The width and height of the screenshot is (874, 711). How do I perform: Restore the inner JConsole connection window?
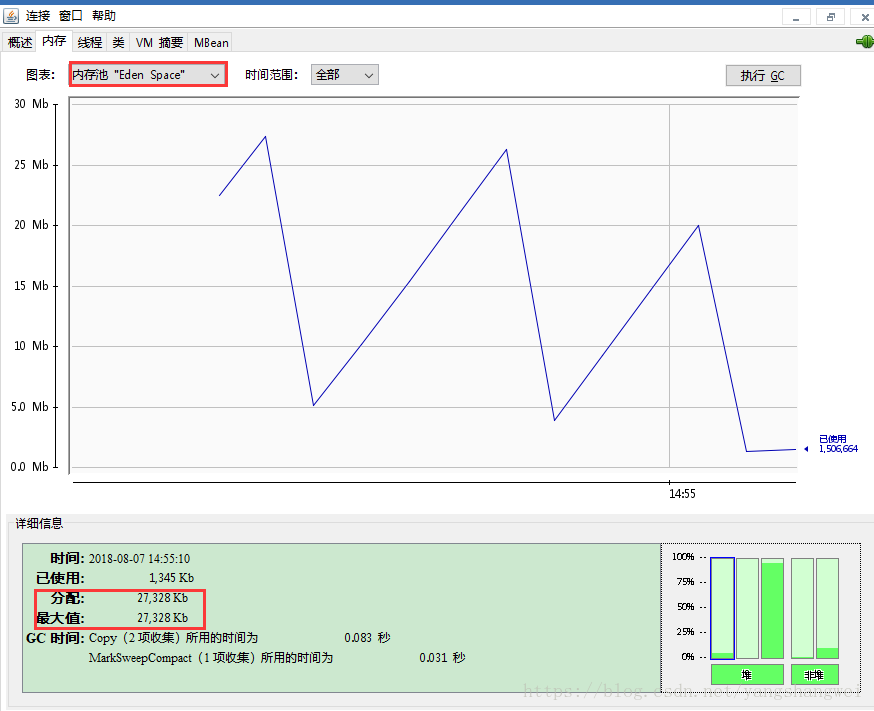(829, 17)
